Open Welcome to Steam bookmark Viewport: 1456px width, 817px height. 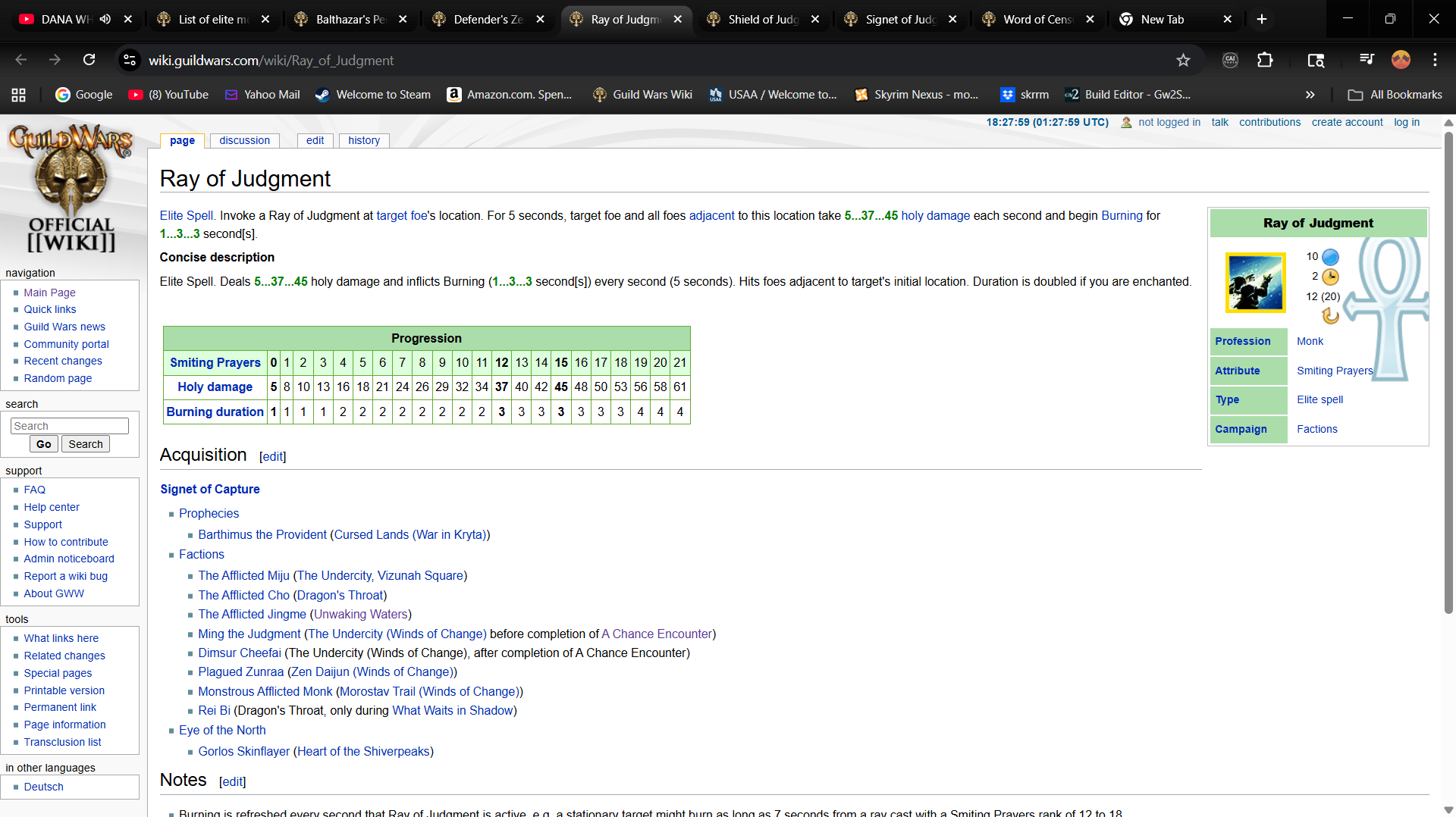(373, 95)
